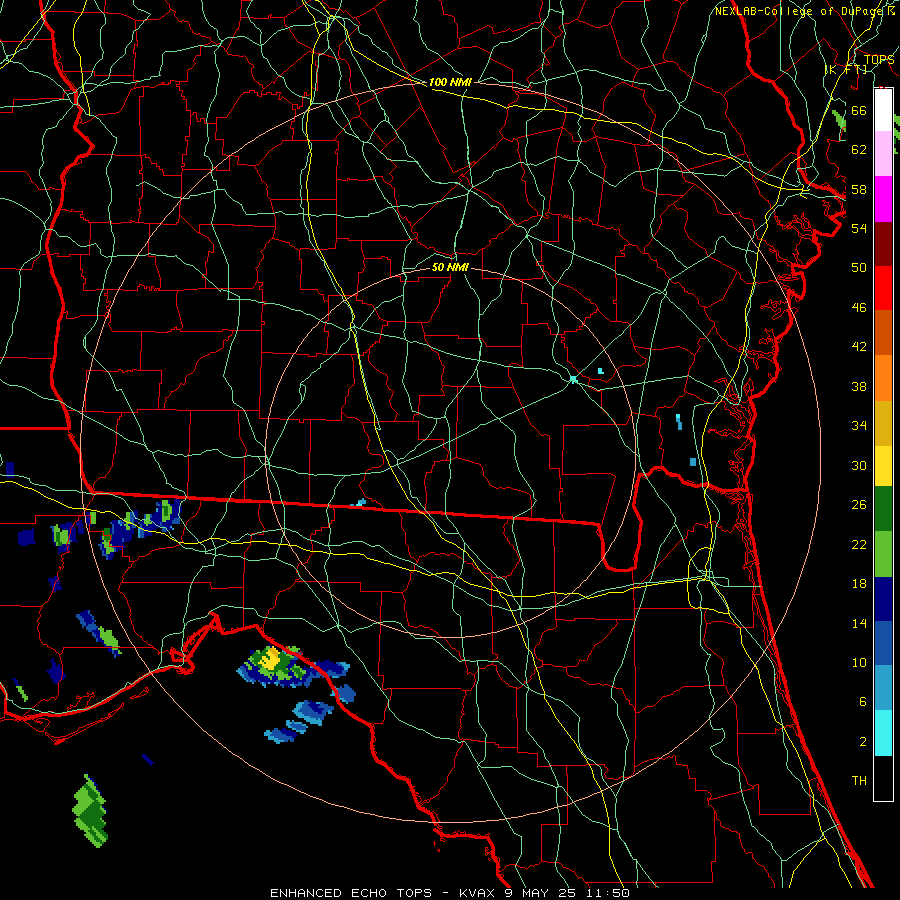Pick the yellow legend band near 30
Image resolution: width=900 pixels, height=900 pixels.
tap(883, 466)
